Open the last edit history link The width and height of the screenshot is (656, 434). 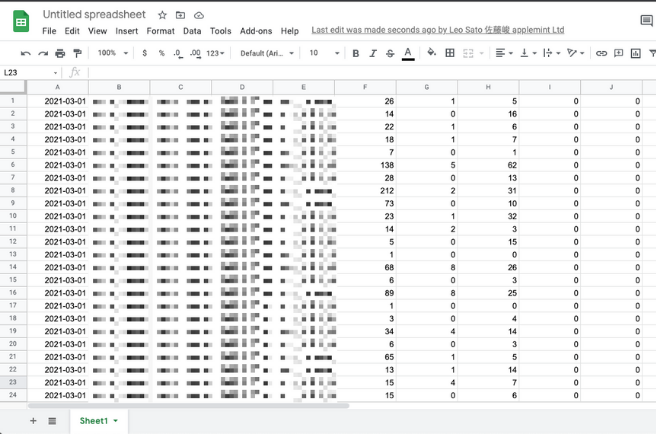tap(438, 30)
